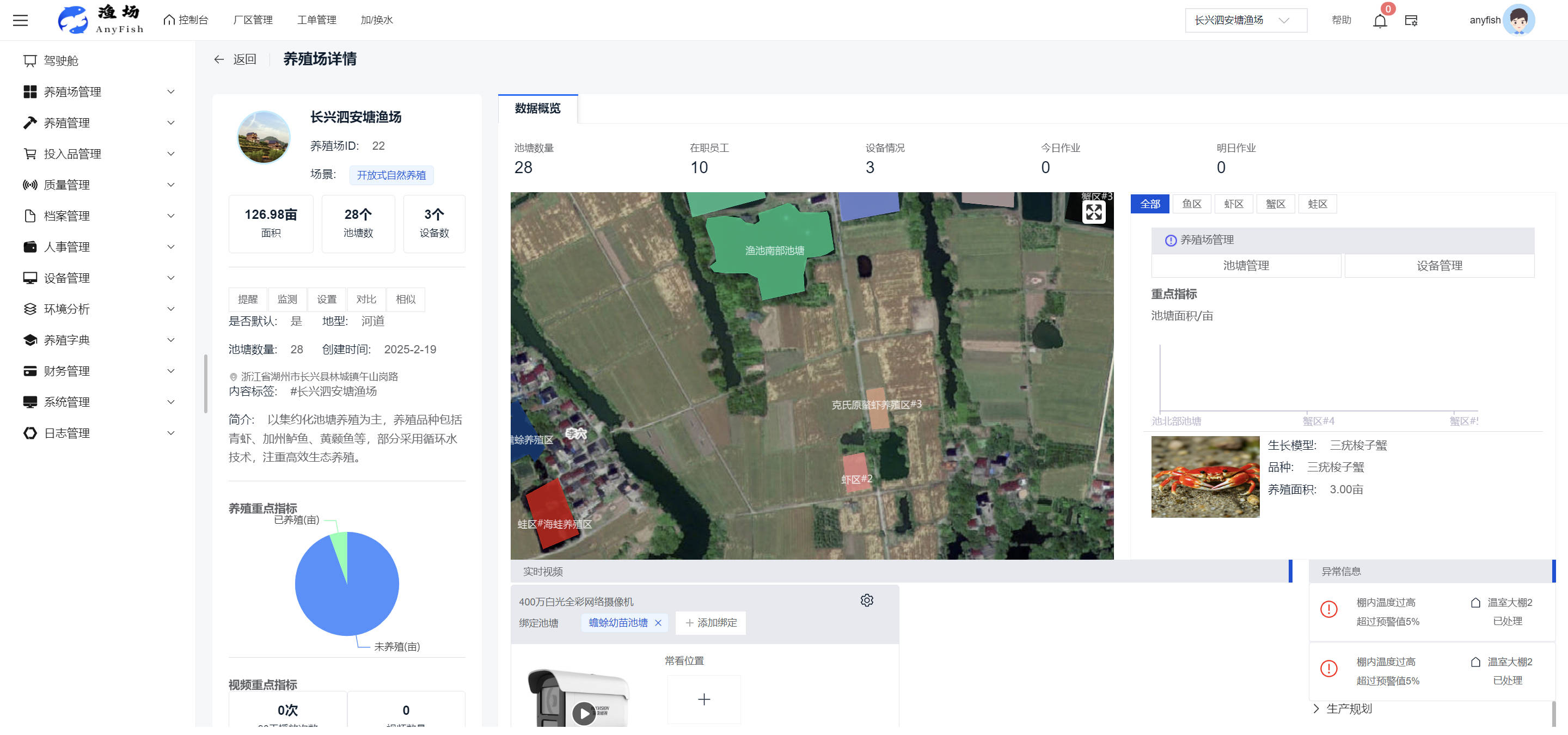
Task: Play the camera video preview
Action: pos(583,713)
